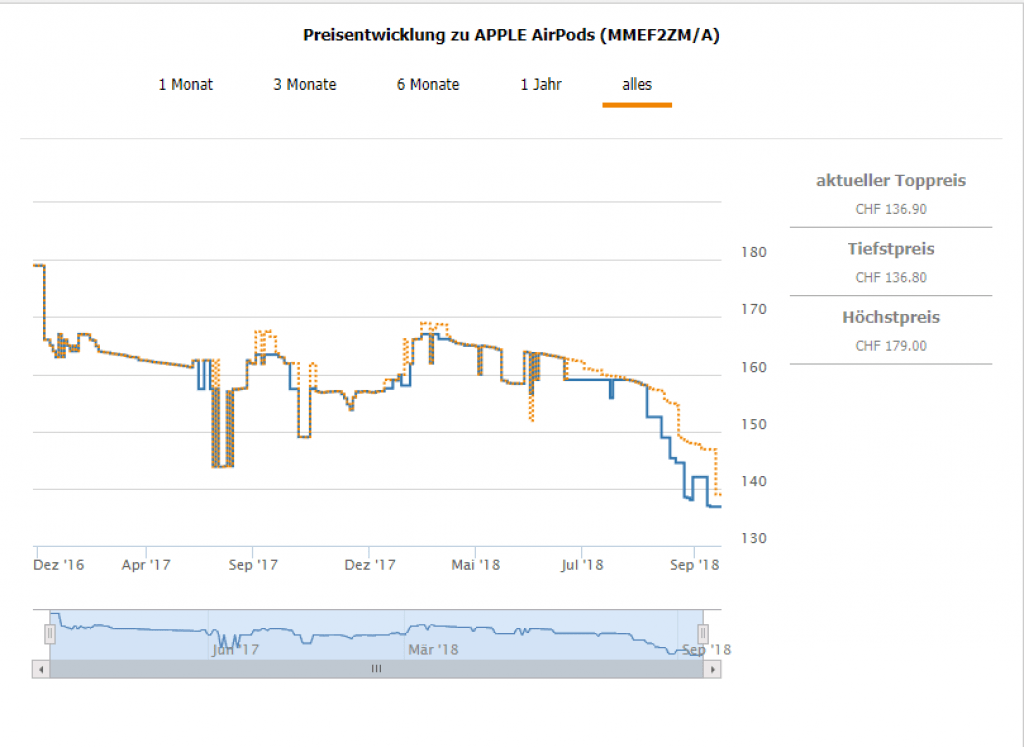Click the Tiefstpreis CHF 136.80 value
This screenshot has height=747, width=1024.
coord(891,278)
